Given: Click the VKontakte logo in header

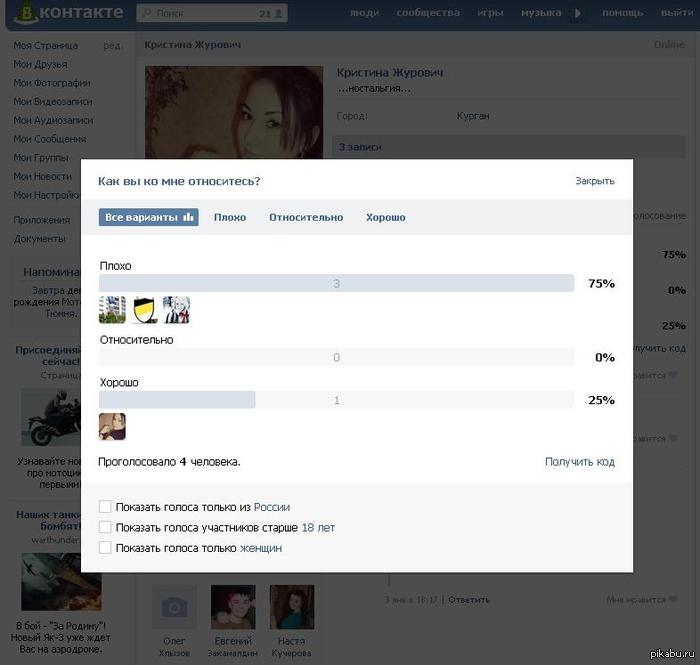Looking at the screenshot, I should pos(65,13).
